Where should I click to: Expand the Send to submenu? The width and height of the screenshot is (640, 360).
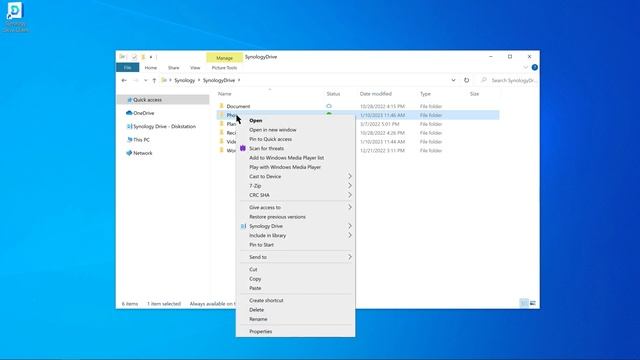pyautogui.click(x=350, y=257)
